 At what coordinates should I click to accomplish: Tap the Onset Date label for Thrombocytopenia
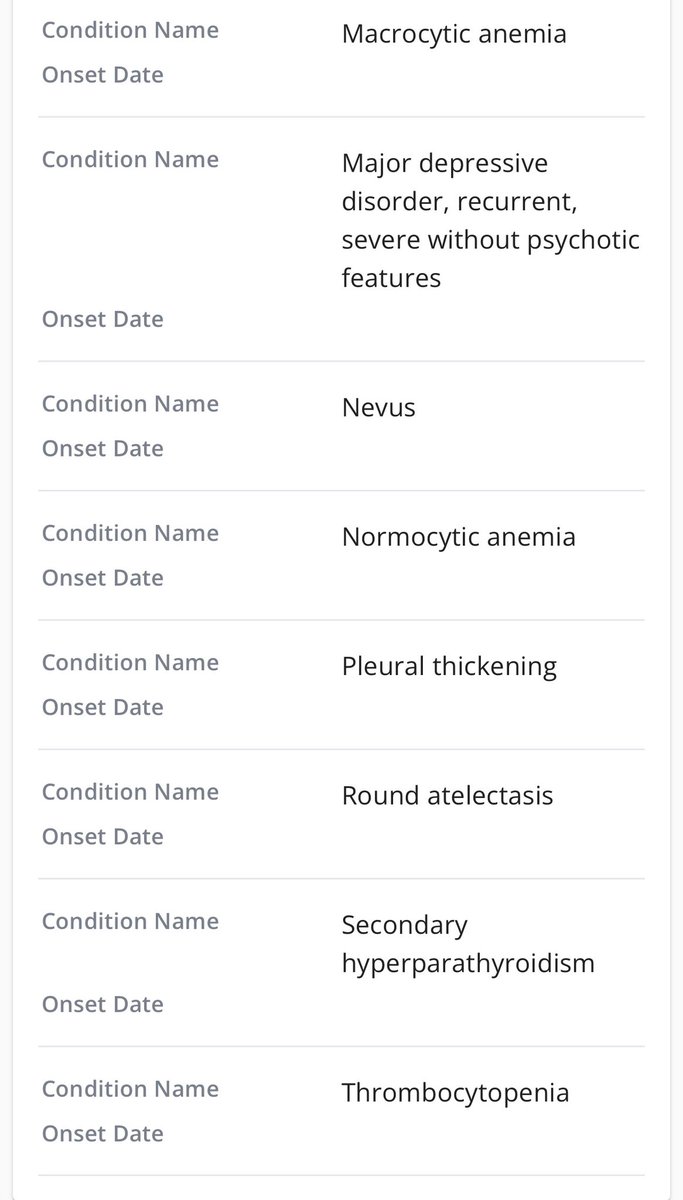point(102,1133)
